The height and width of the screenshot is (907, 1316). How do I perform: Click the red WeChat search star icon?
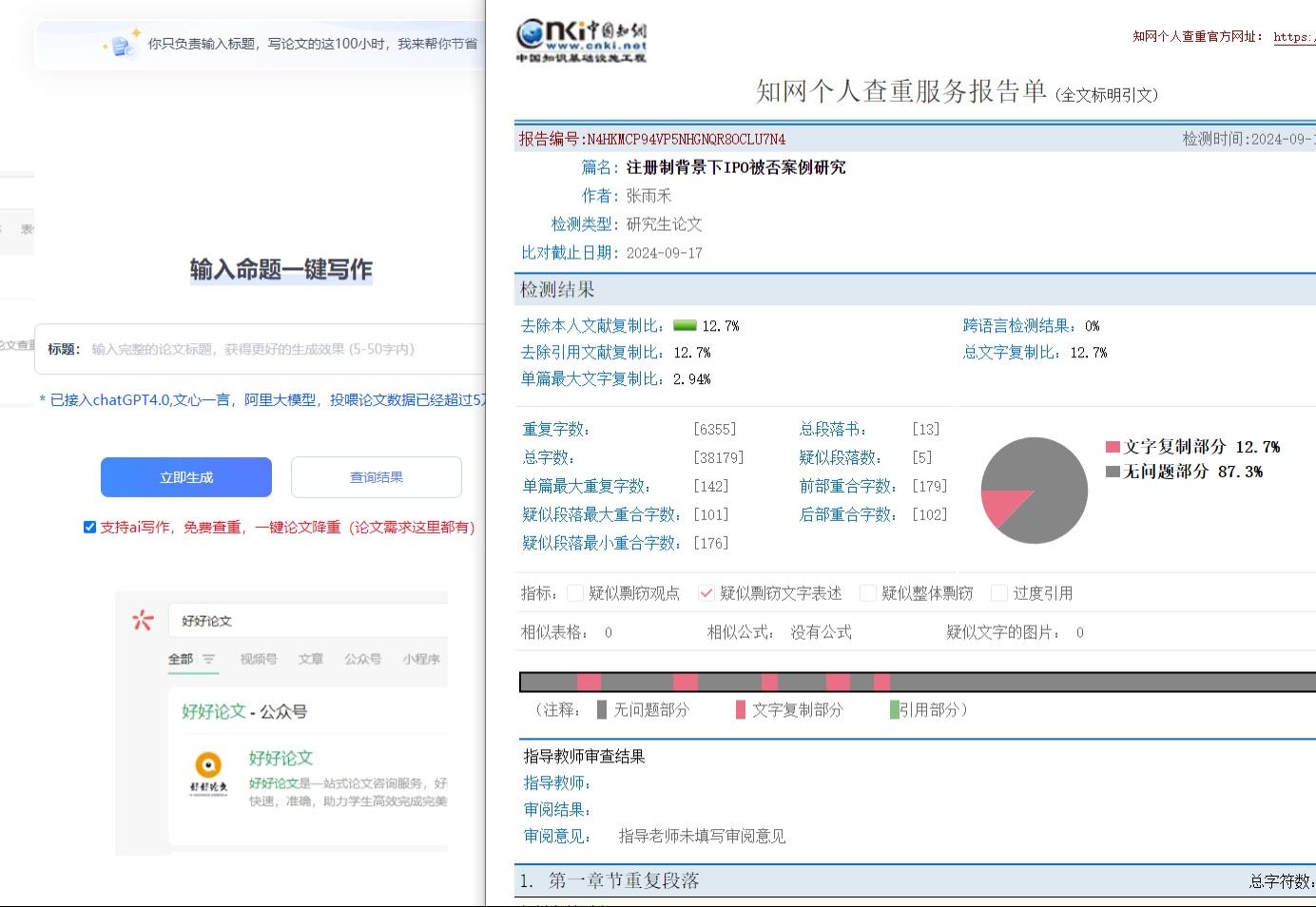click(143, 620)
